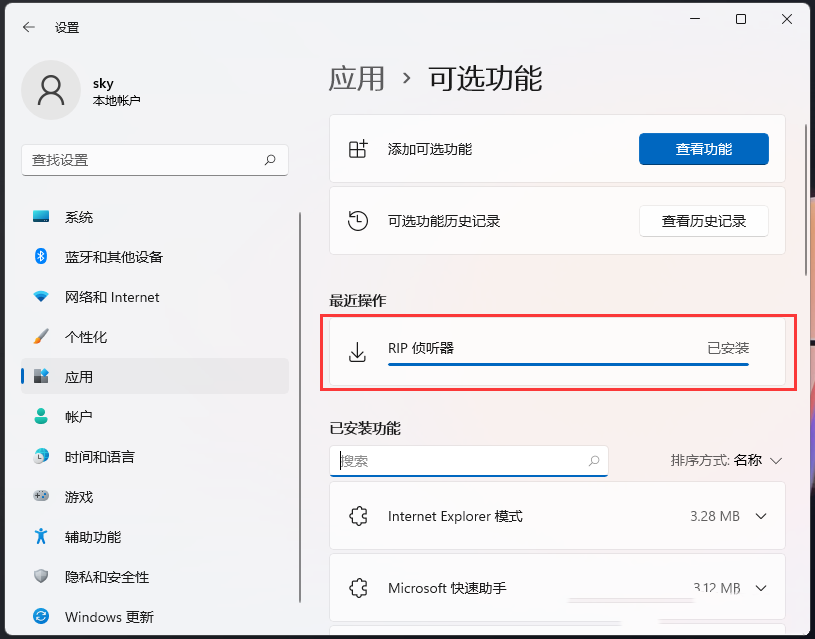The width and height of the screenshot is (815, 639).
Task: Expand the Microsoft 快速助手 entry
Action: coord(761,588)
